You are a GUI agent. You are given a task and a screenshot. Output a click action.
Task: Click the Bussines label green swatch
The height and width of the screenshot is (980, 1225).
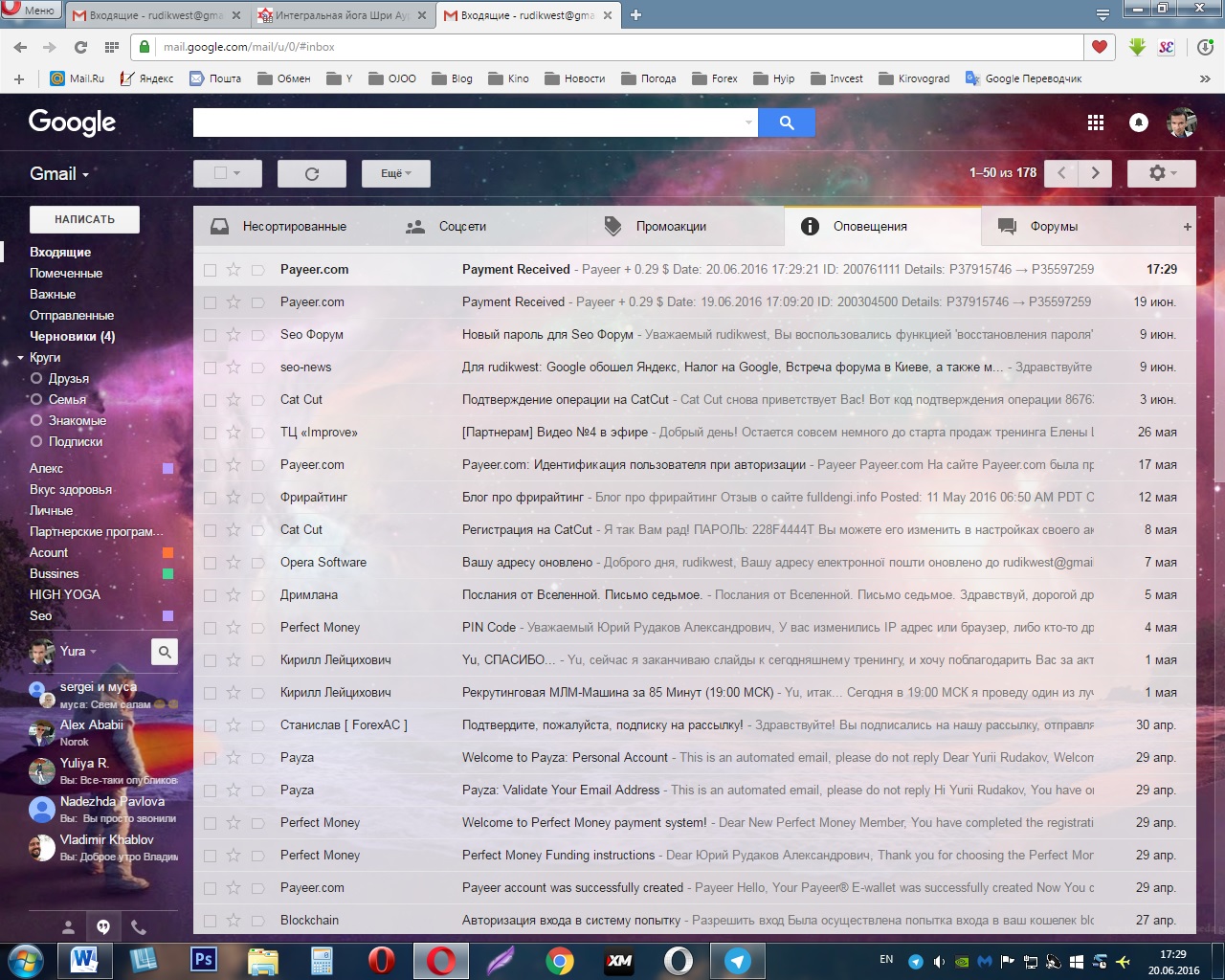(x=167, y=574)
